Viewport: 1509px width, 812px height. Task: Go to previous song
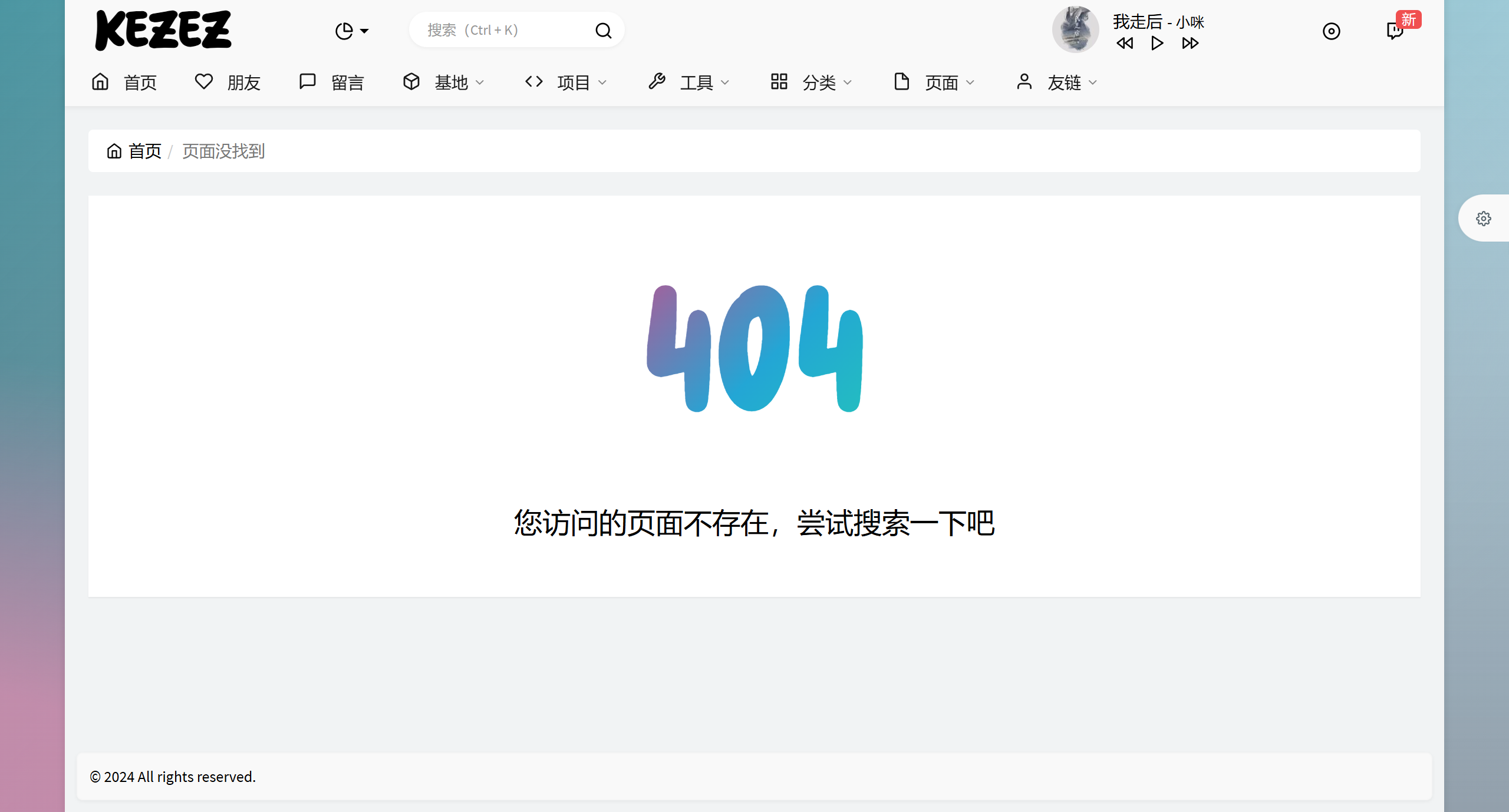pyautogui.click(x=1125, y=43)
